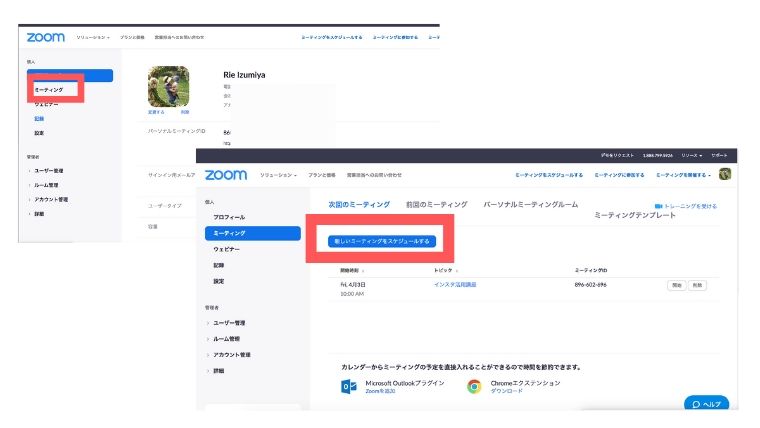Open the ヘルプ chat bubble button
760x428 pixels.
706,403
